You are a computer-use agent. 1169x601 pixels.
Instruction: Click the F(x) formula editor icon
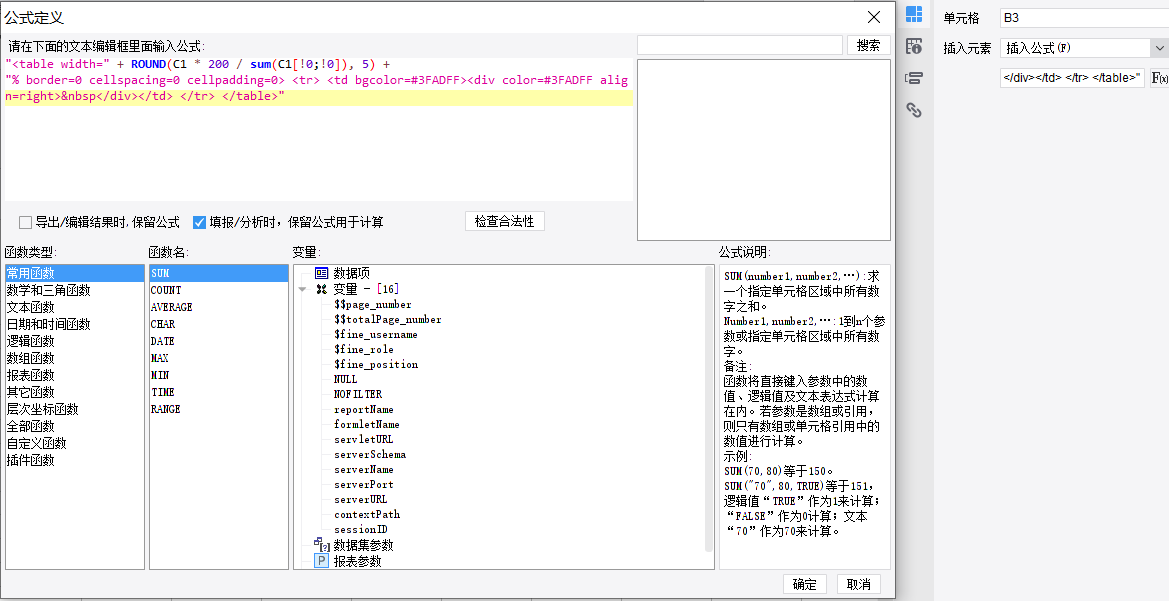coord(1159,78)
